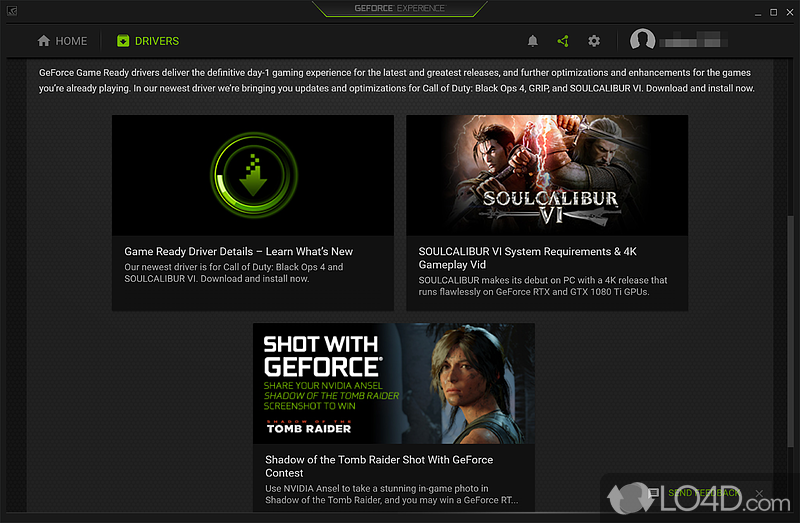Image resolution: width=800 pixels, height=523 pixels.
Task: Open the green download driver image
Action: coord(253,175)
